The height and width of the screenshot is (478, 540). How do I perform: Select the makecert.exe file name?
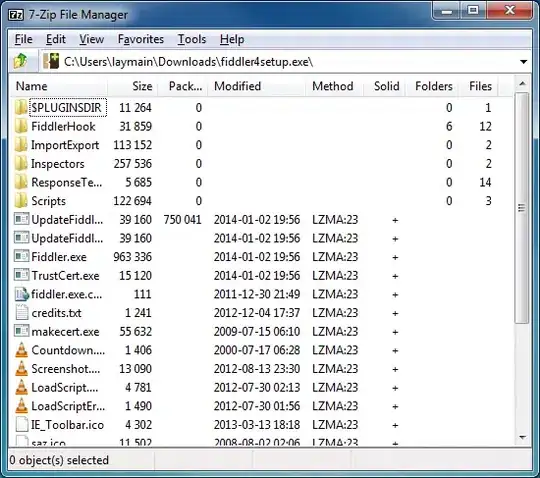(x=65, y=331)
